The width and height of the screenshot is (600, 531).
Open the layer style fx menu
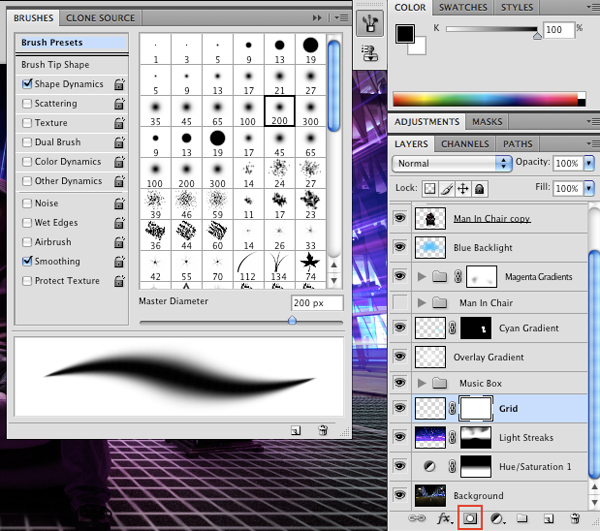pos(445,518)
